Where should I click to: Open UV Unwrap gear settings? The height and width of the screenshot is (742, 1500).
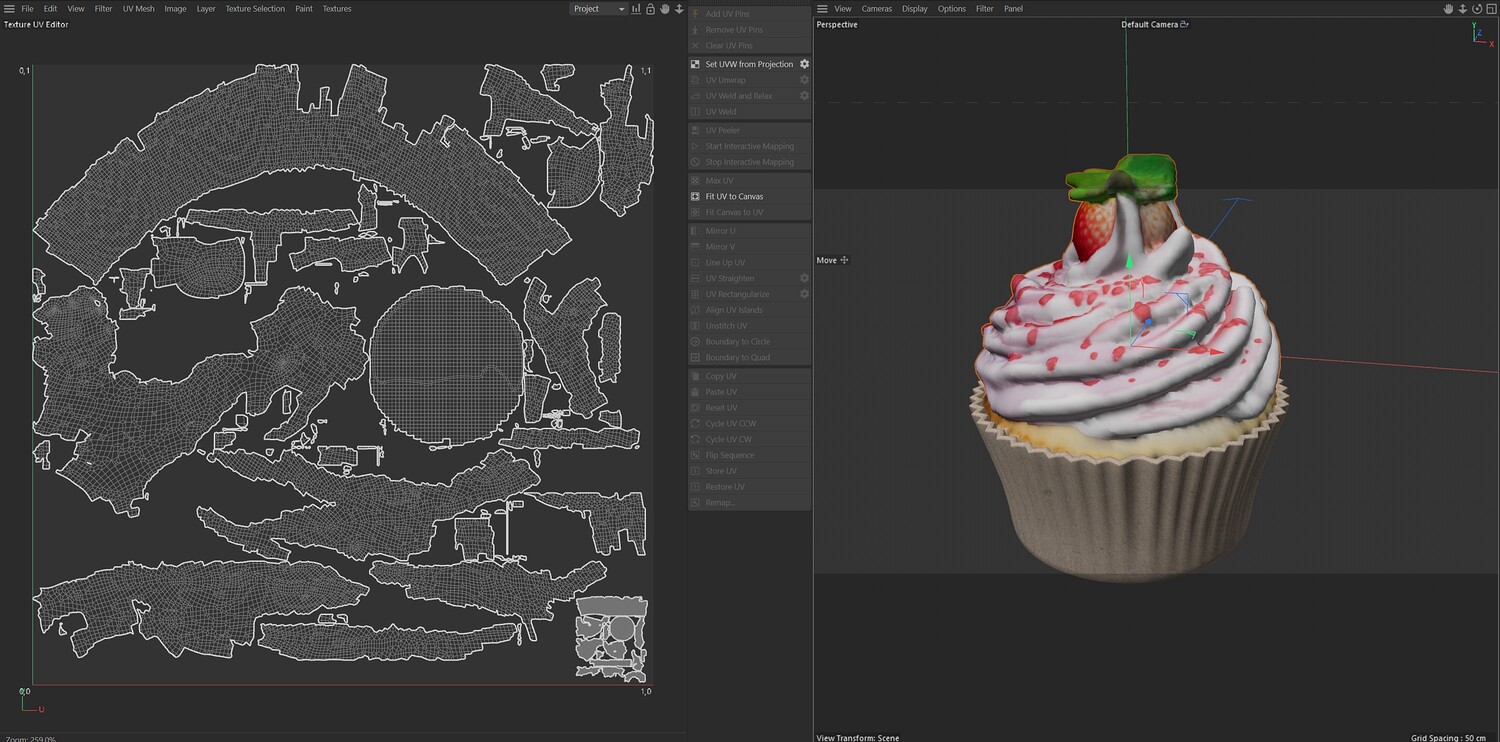click(x=804, y=80)
